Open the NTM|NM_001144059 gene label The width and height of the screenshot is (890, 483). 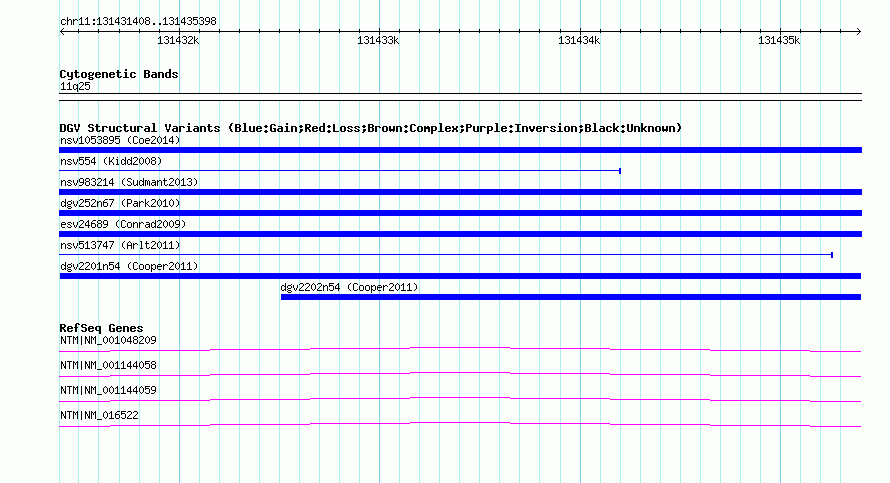(x=108, y=390)
